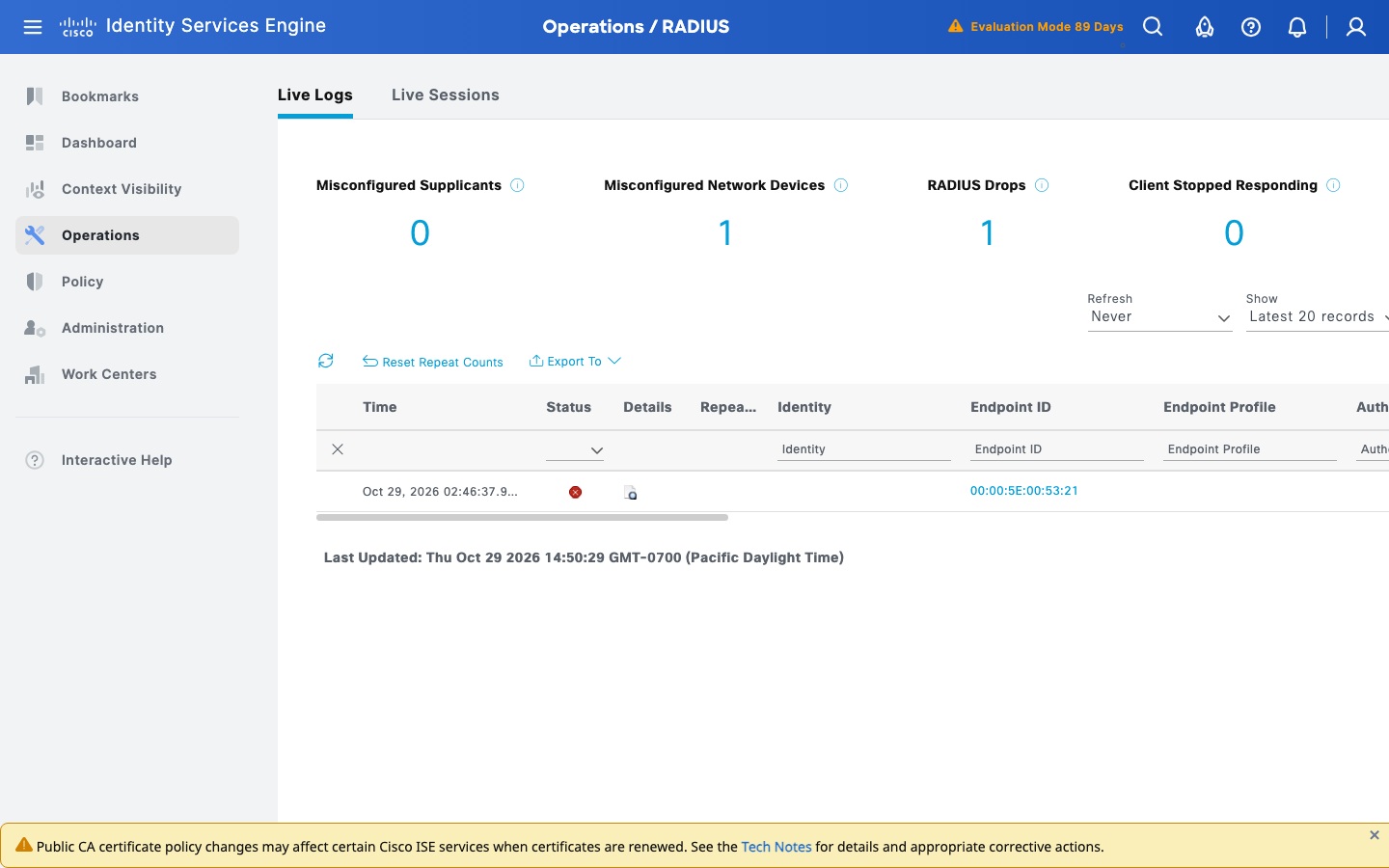Image resolution: width=1389 pixels, height=868 pixels.
Task: Click the Cisco logo
Action: 77,27
